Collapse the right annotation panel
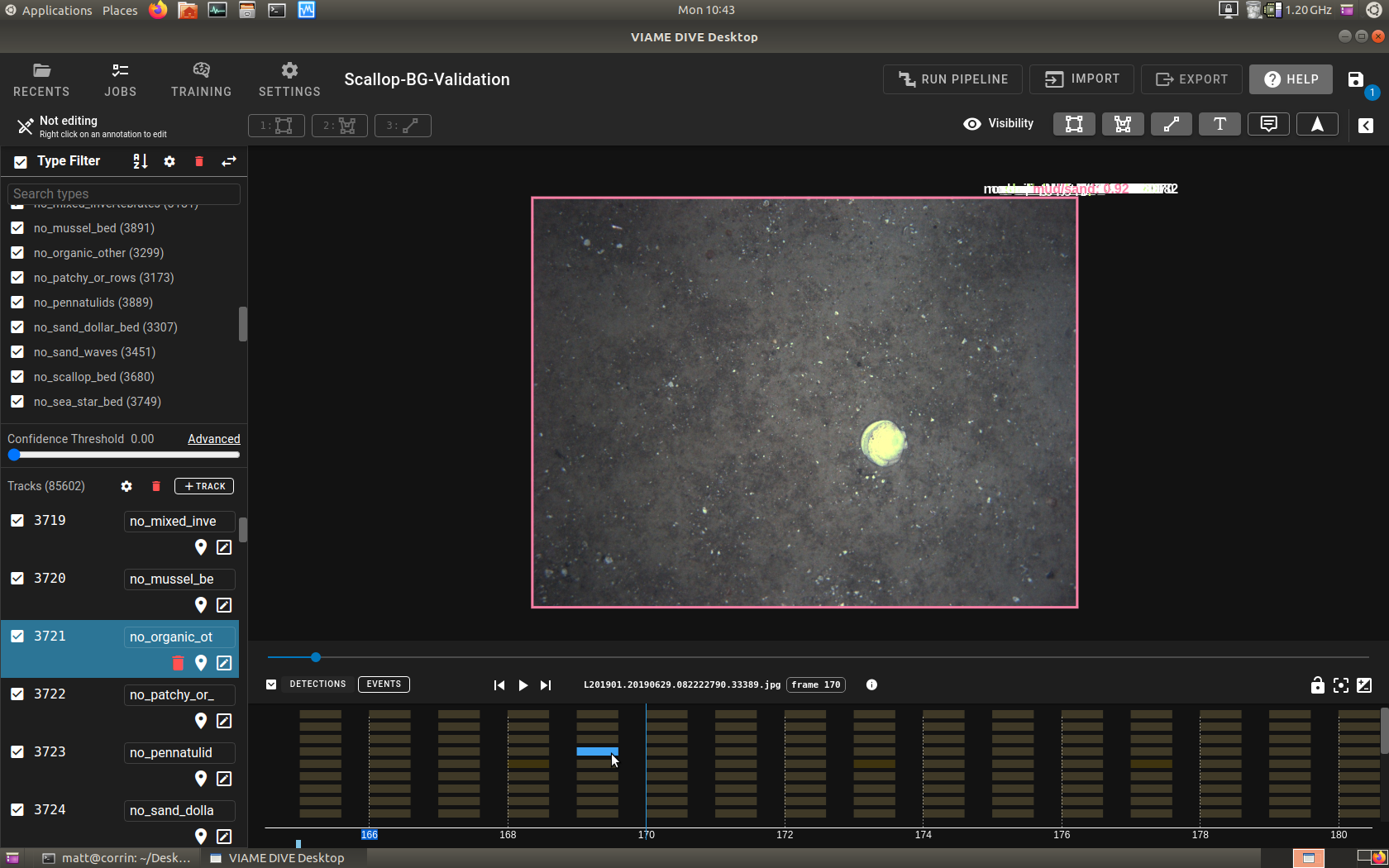 click(x=1367, y=126)
